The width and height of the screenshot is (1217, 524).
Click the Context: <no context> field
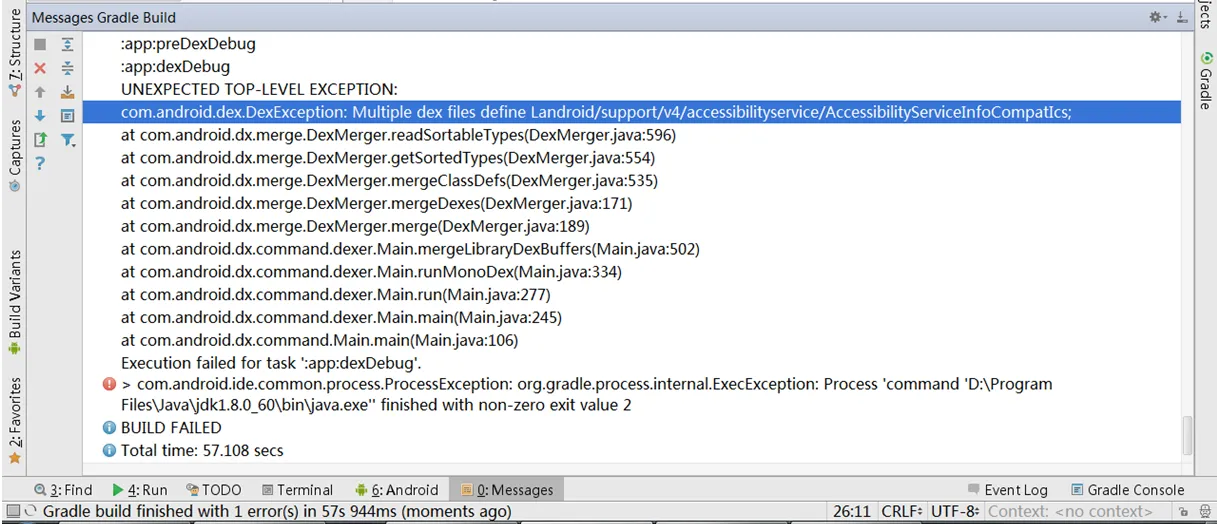(1070, 511)
